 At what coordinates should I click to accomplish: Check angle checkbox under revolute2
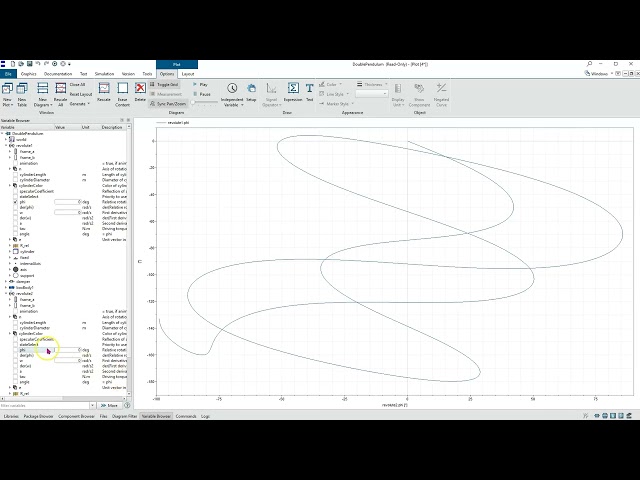click(x=16, y=382)
